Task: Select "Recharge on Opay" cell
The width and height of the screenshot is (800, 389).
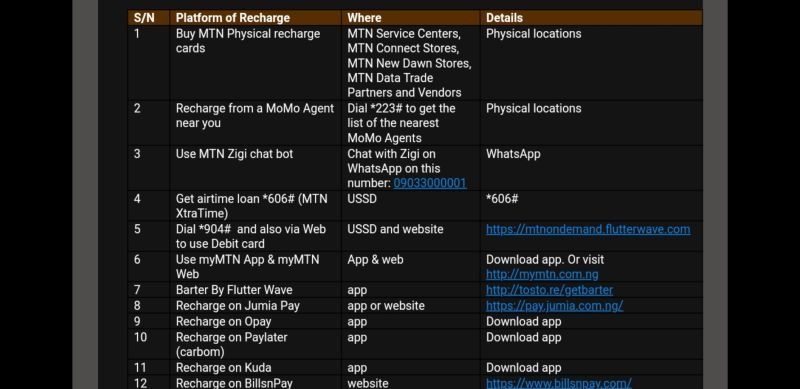Action: (256, 322)
